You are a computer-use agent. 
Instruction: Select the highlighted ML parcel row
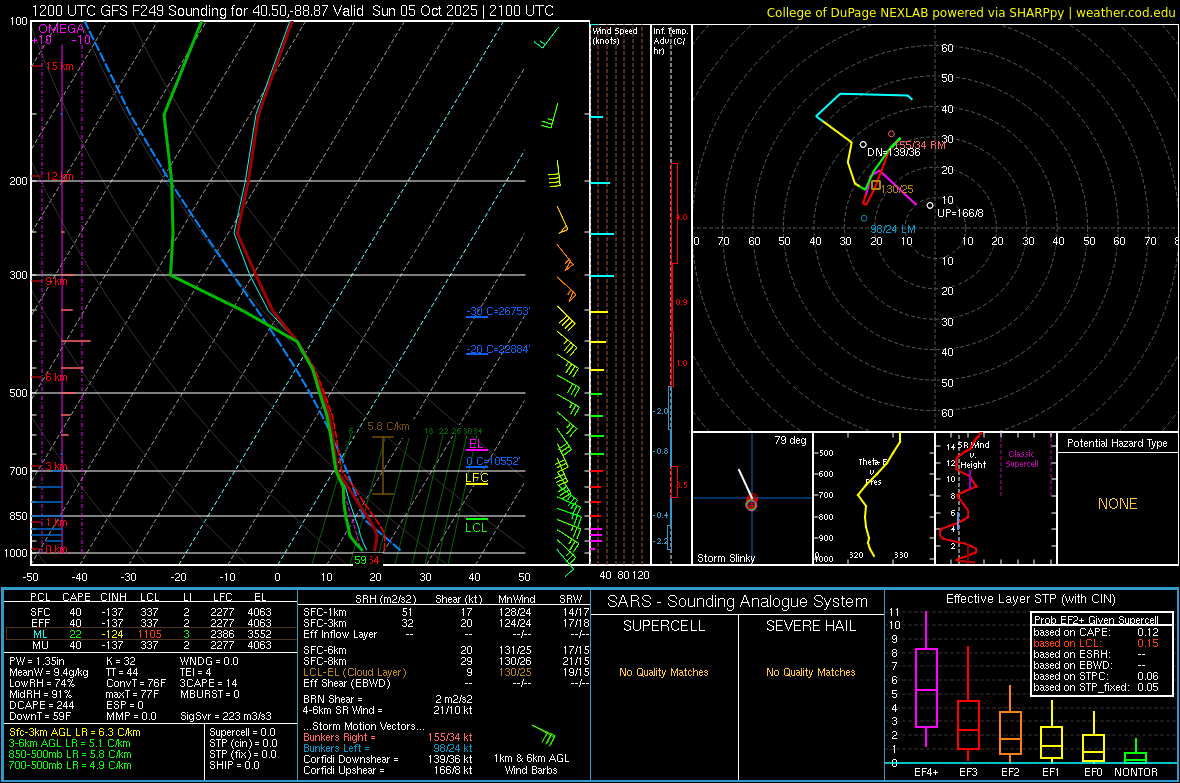pyautogui.click(x=151, y=634)
